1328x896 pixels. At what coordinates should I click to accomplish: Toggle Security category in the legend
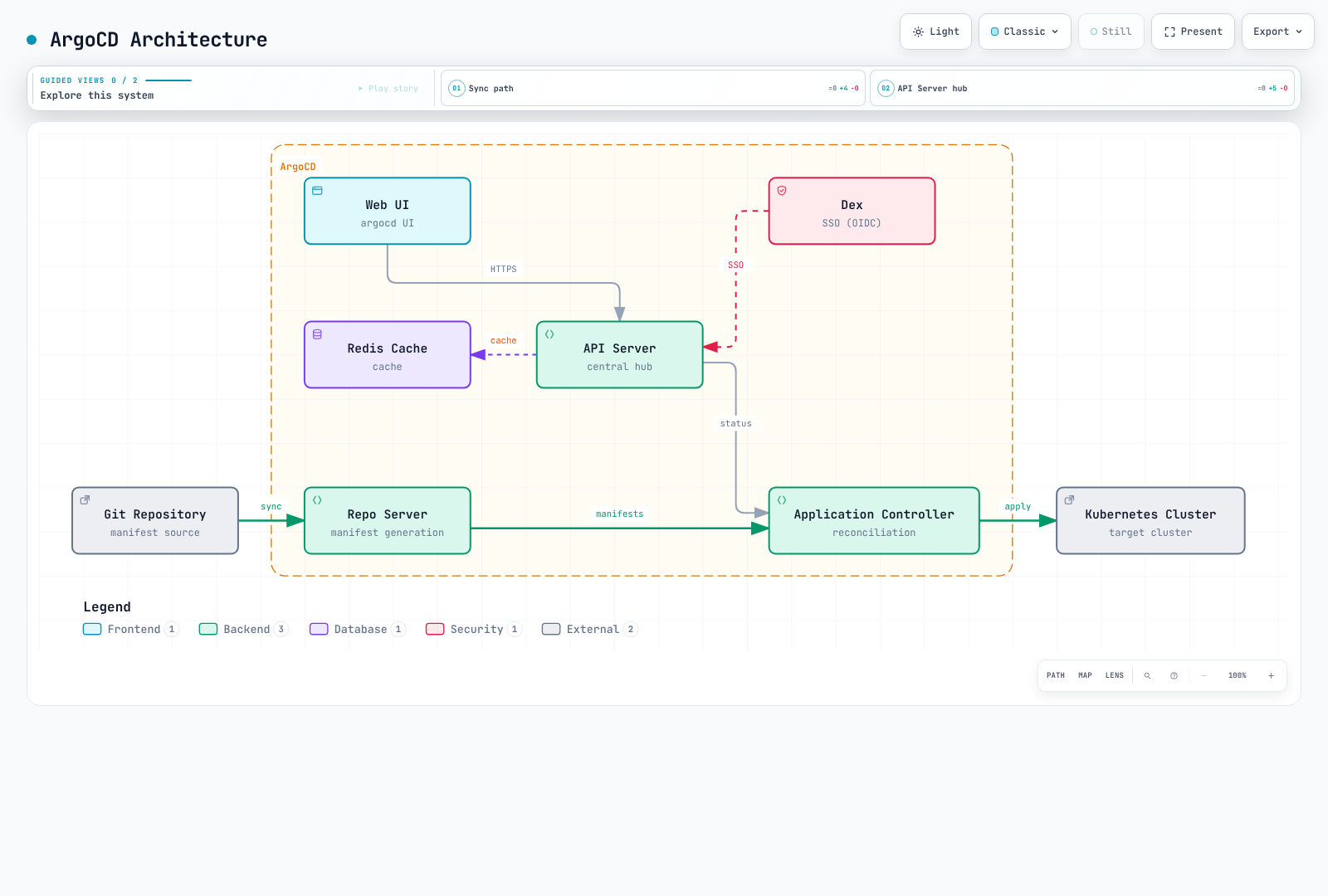click(474, 629)
